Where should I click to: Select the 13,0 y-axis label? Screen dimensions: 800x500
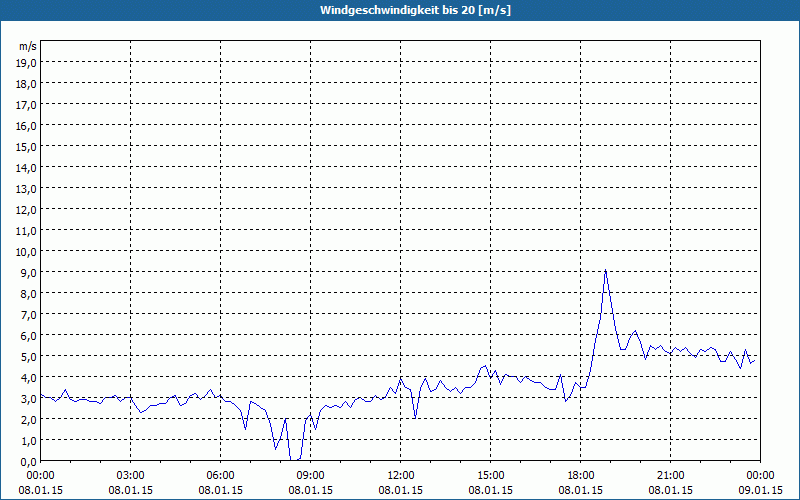tap(27, 189)
